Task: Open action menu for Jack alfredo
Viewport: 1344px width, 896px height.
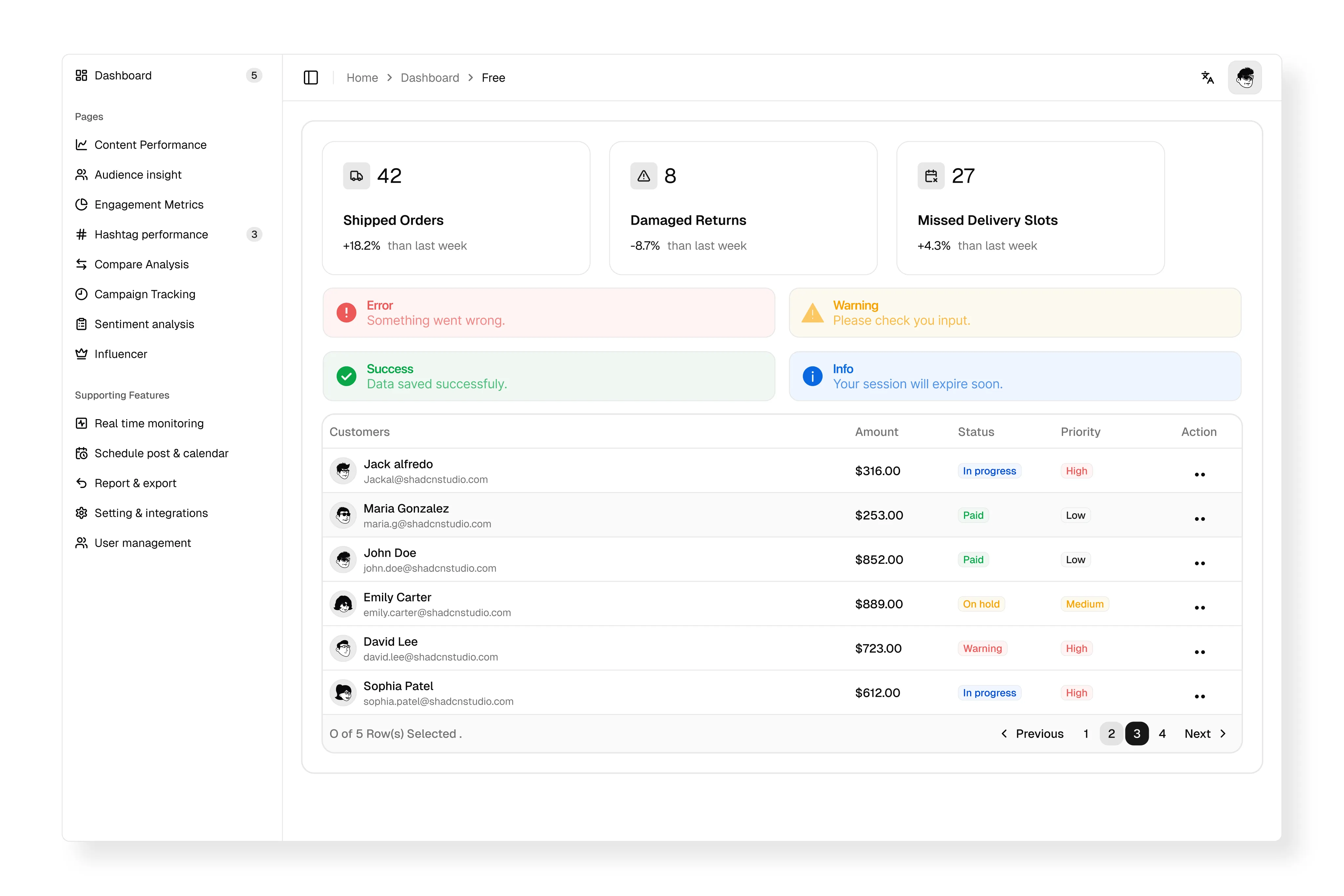Action: [1199, 474]
